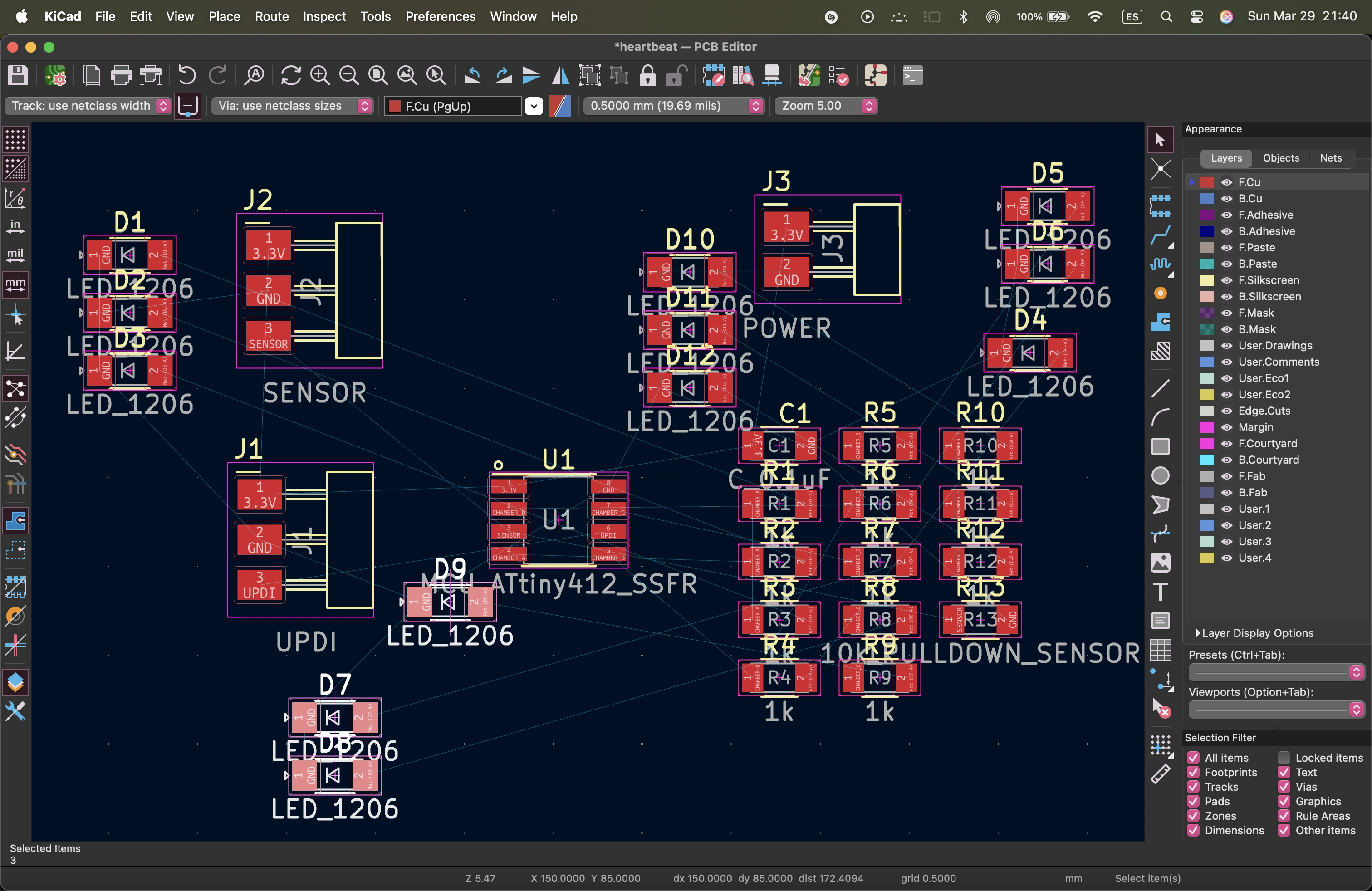Select the Route Tracks tool
The image size is (1372, 891).
click(1161, 235)
